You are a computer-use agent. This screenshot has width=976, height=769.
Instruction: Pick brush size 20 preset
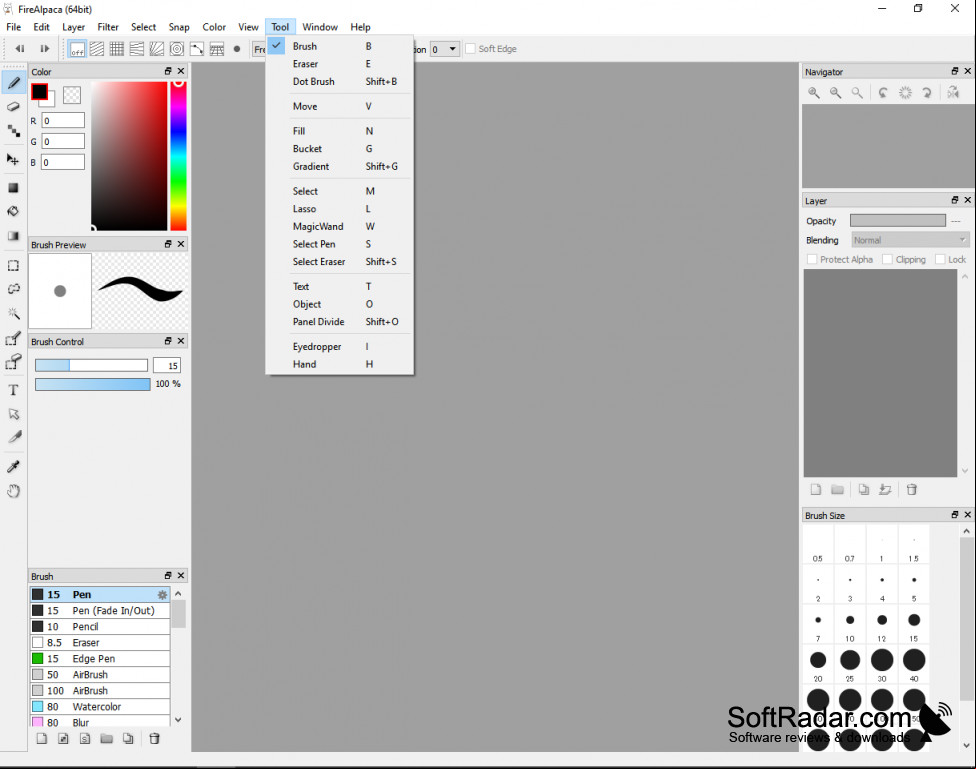point(818,664)
